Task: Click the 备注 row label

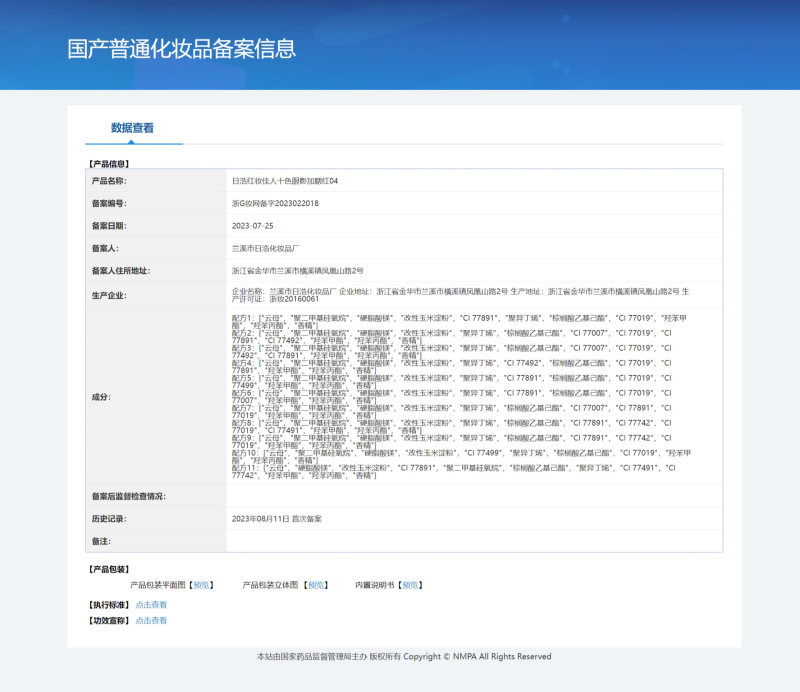Action: pos(101,541)
